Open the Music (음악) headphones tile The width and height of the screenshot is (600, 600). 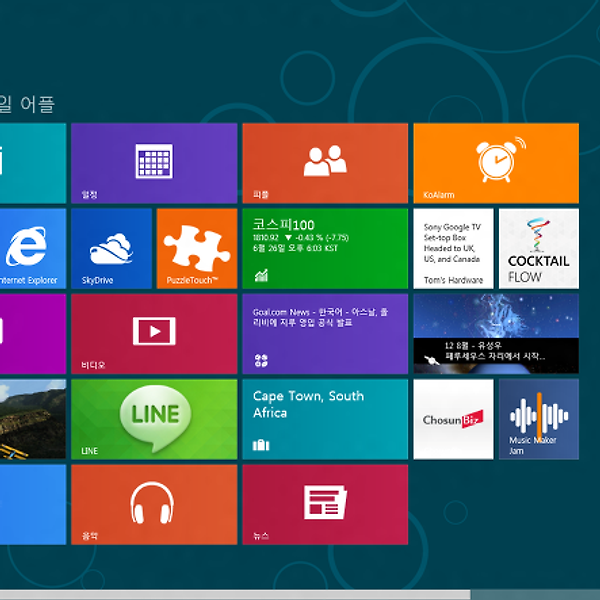point(154,504)
